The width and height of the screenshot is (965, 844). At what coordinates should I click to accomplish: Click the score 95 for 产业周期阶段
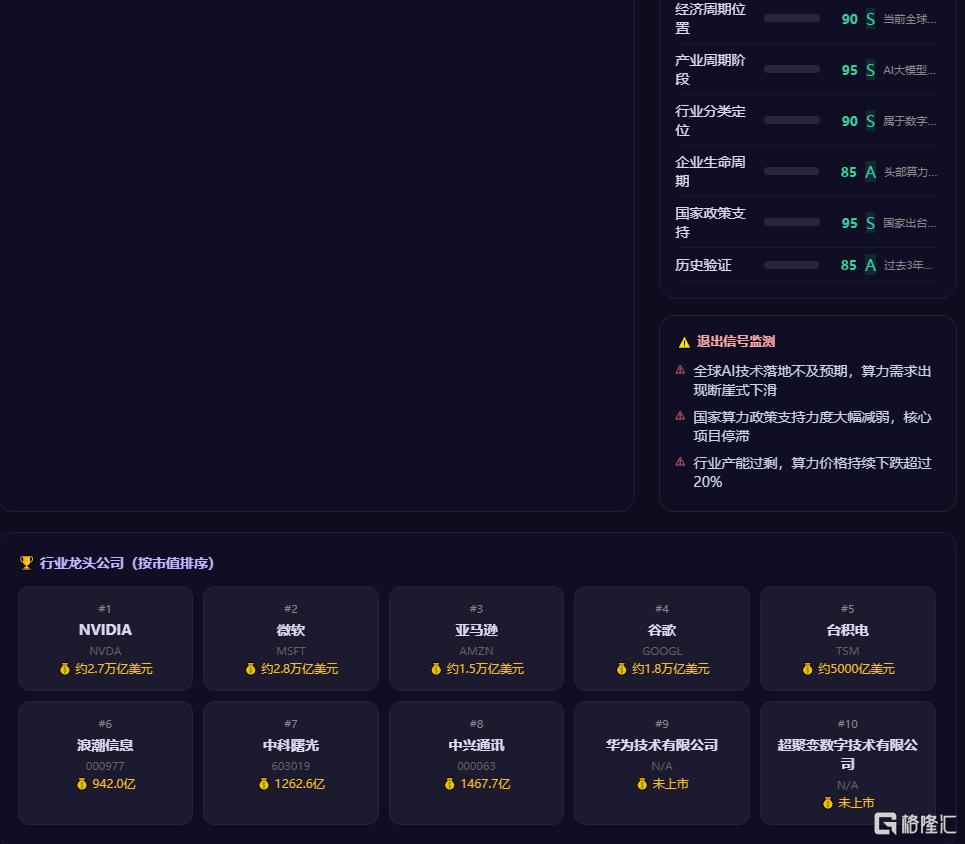(x=849, y=70)
